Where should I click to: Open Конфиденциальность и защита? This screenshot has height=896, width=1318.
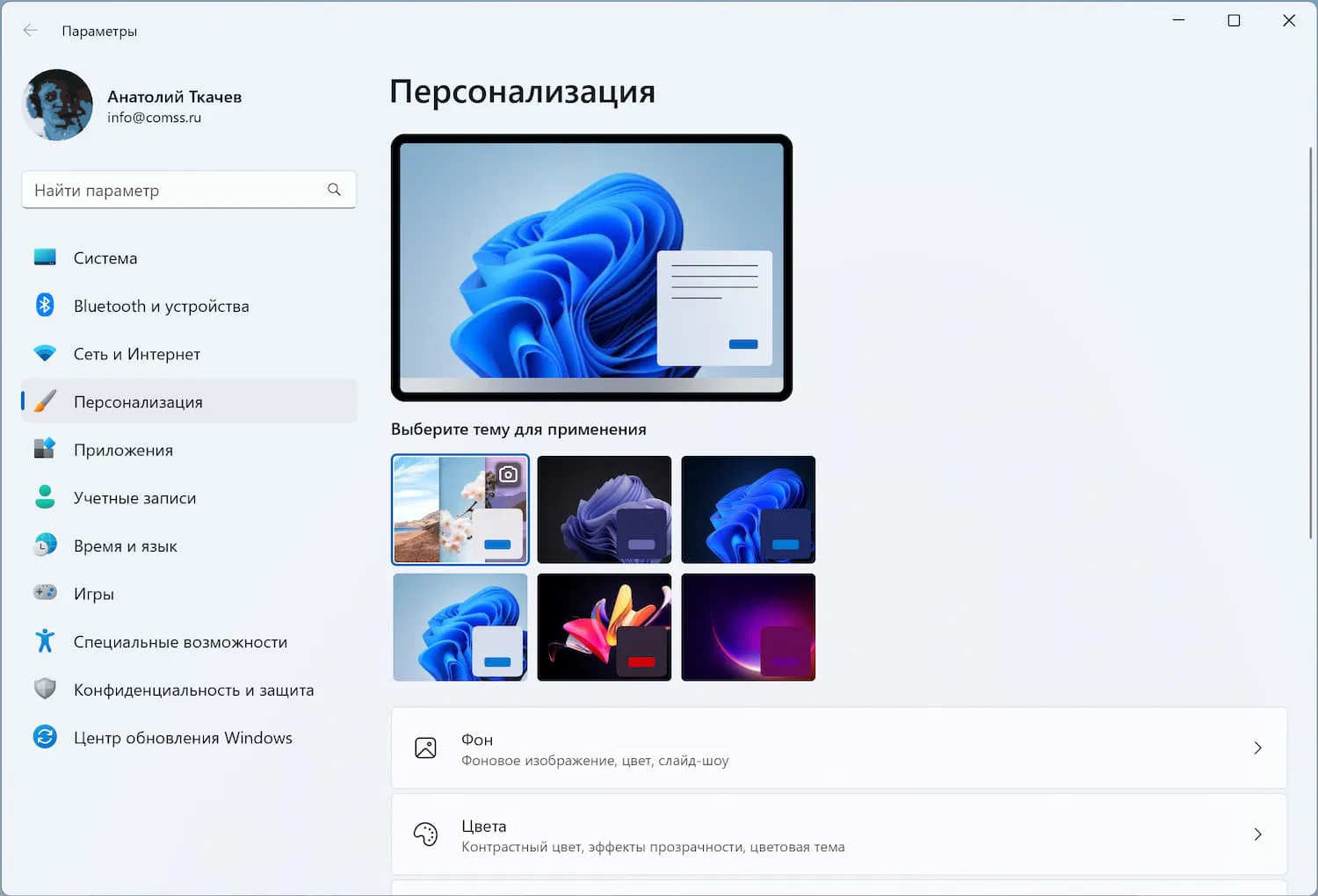tap(189, 690)
